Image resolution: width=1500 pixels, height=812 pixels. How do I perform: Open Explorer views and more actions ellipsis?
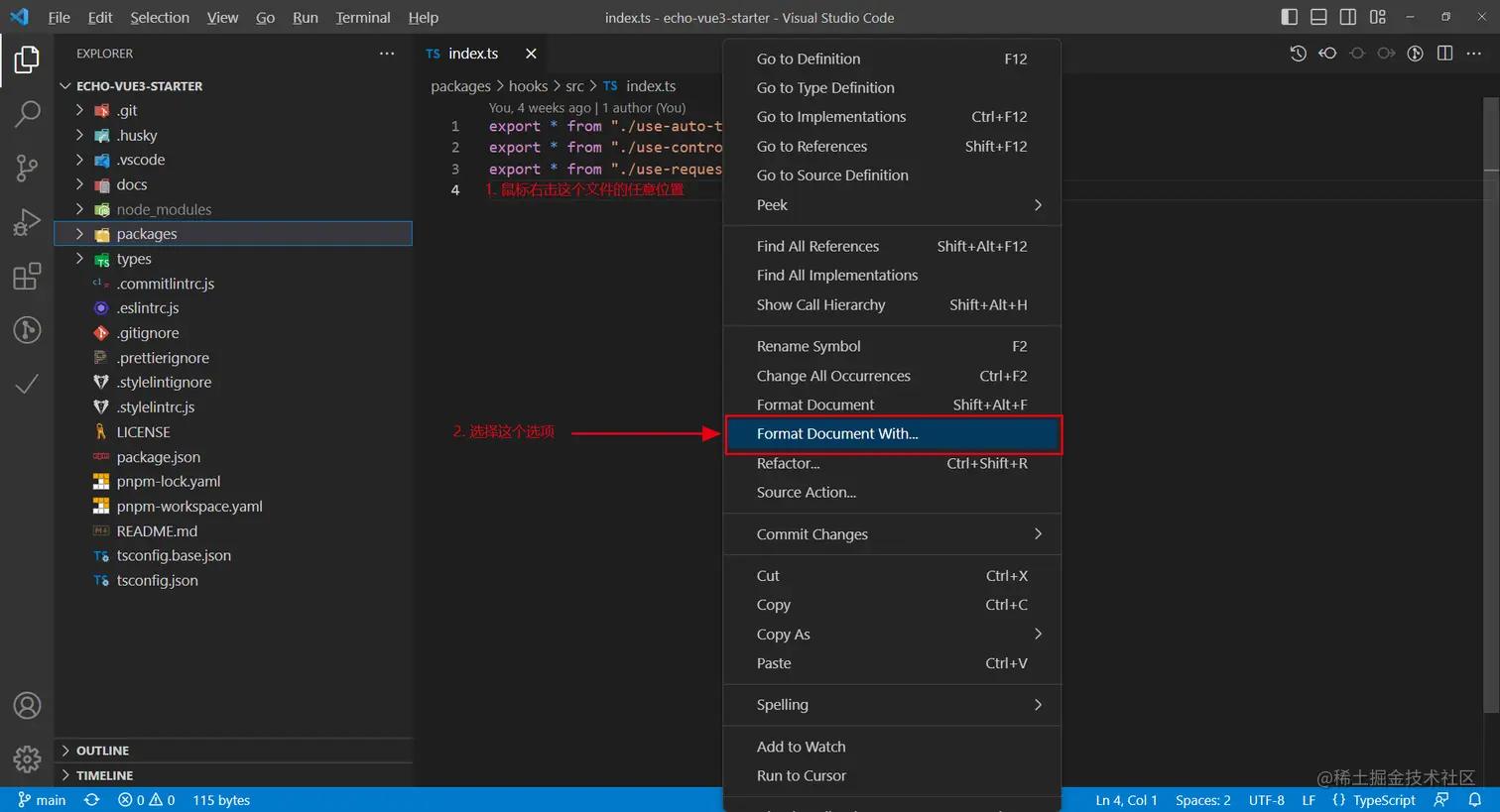point(387,54)
